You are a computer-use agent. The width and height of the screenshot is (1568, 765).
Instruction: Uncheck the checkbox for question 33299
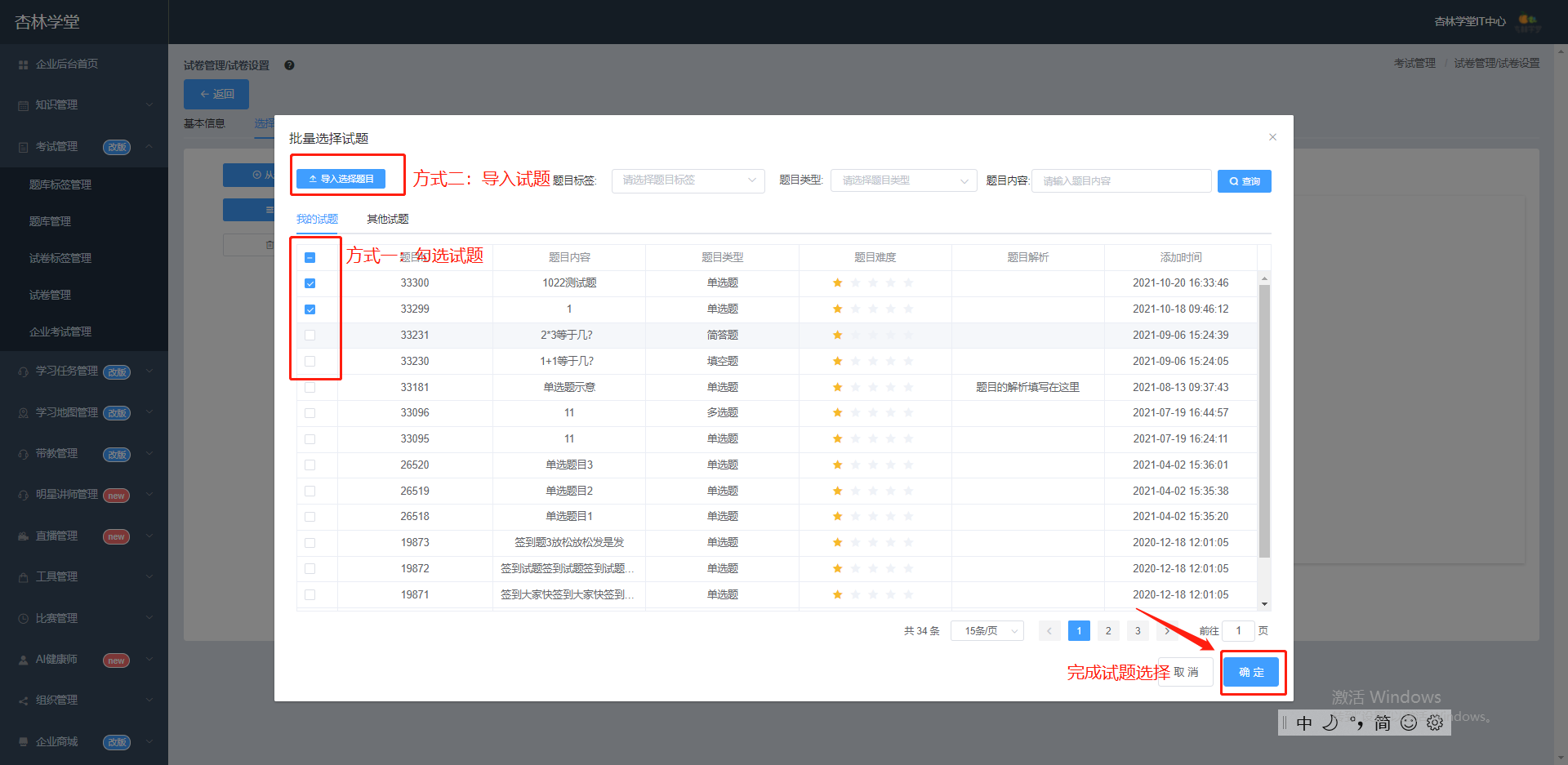(x=310, y=309)
